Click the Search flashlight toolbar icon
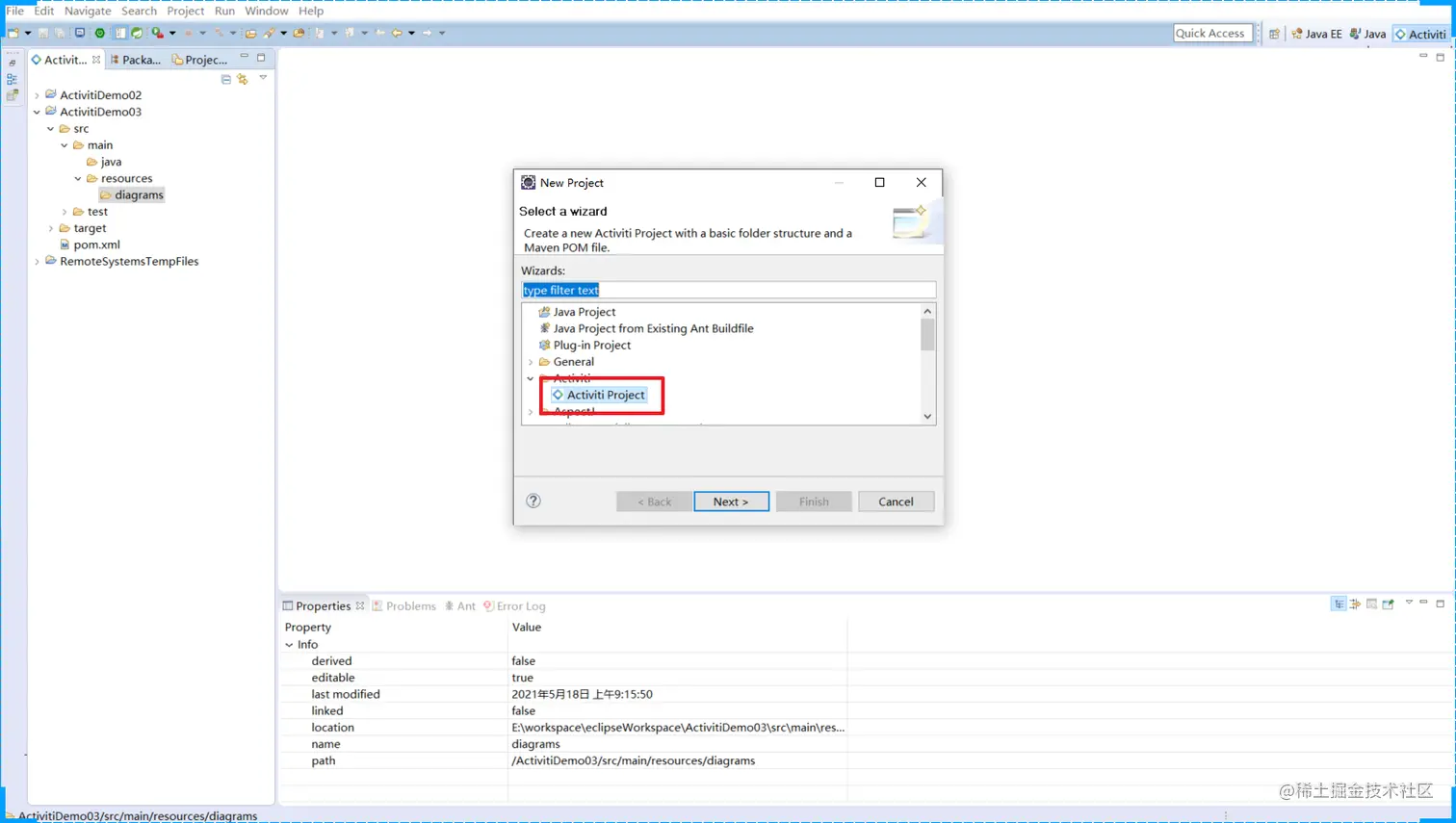Image resolution: width=1456 pixels, height=823 pixels. coord(270,33)
